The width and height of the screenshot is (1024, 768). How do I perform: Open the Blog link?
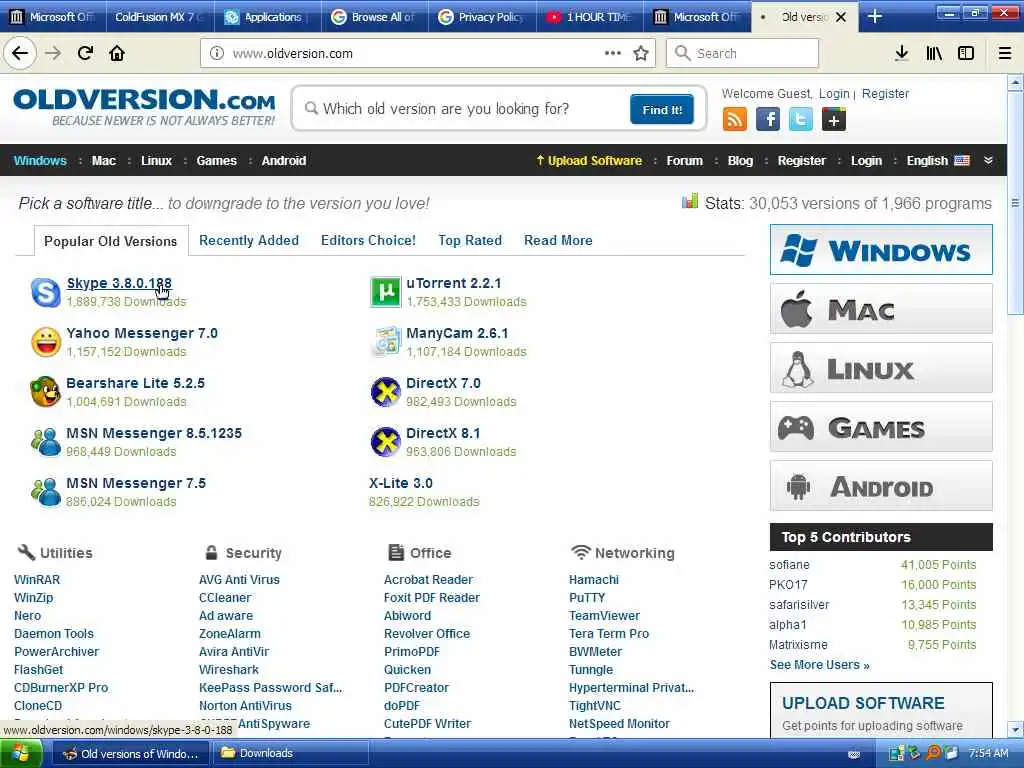coord(740,161)
